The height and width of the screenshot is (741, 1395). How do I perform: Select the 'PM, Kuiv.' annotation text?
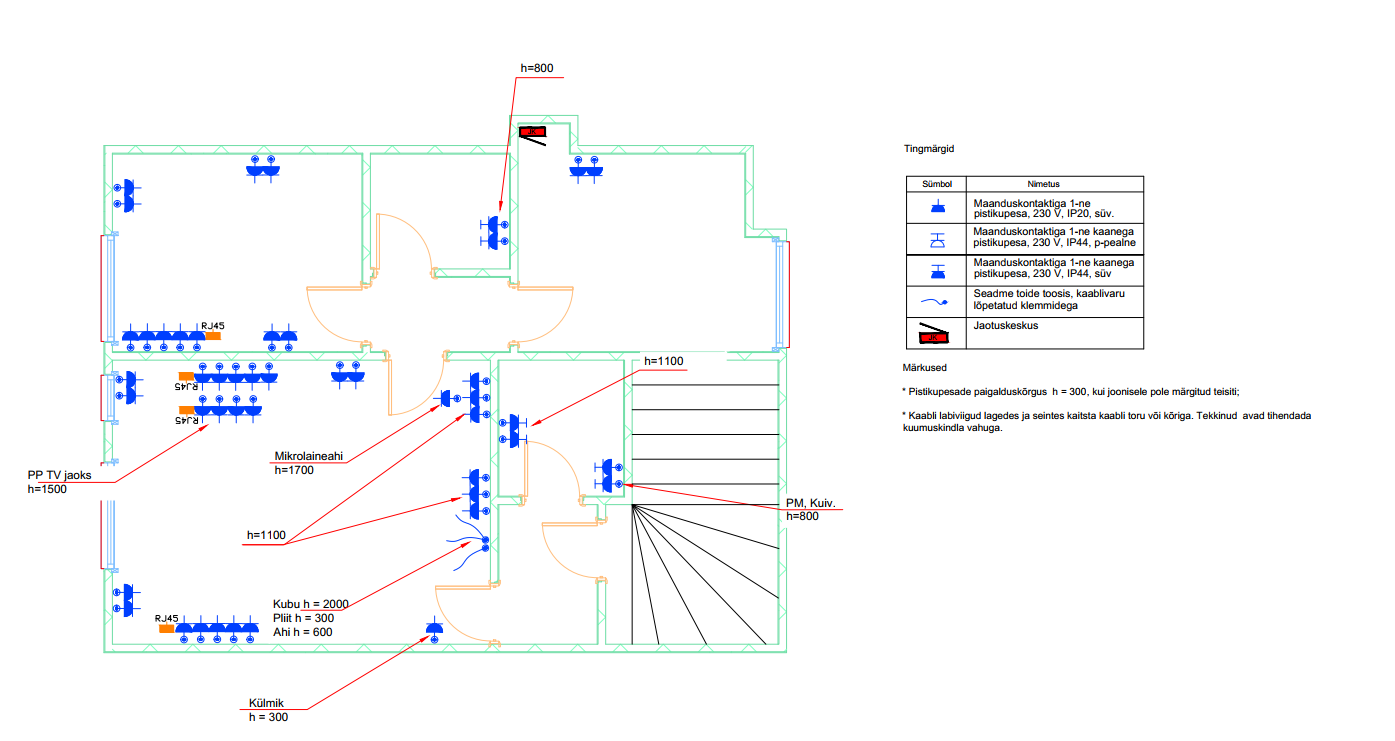pos(810,503)
